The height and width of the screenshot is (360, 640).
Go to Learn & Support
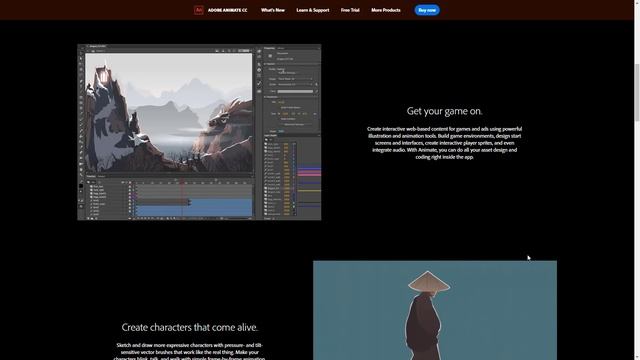[x=313, y=10]
